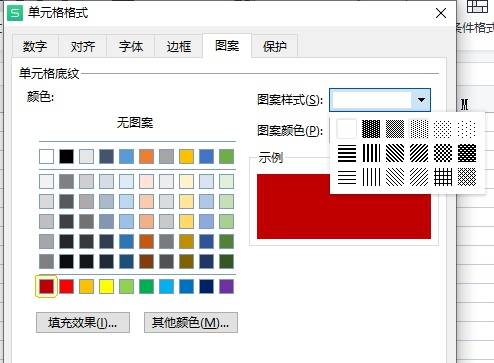Choose the 6.25% gray lightest dot pattern
Screen dimensions: 494x363
point(467,129)
